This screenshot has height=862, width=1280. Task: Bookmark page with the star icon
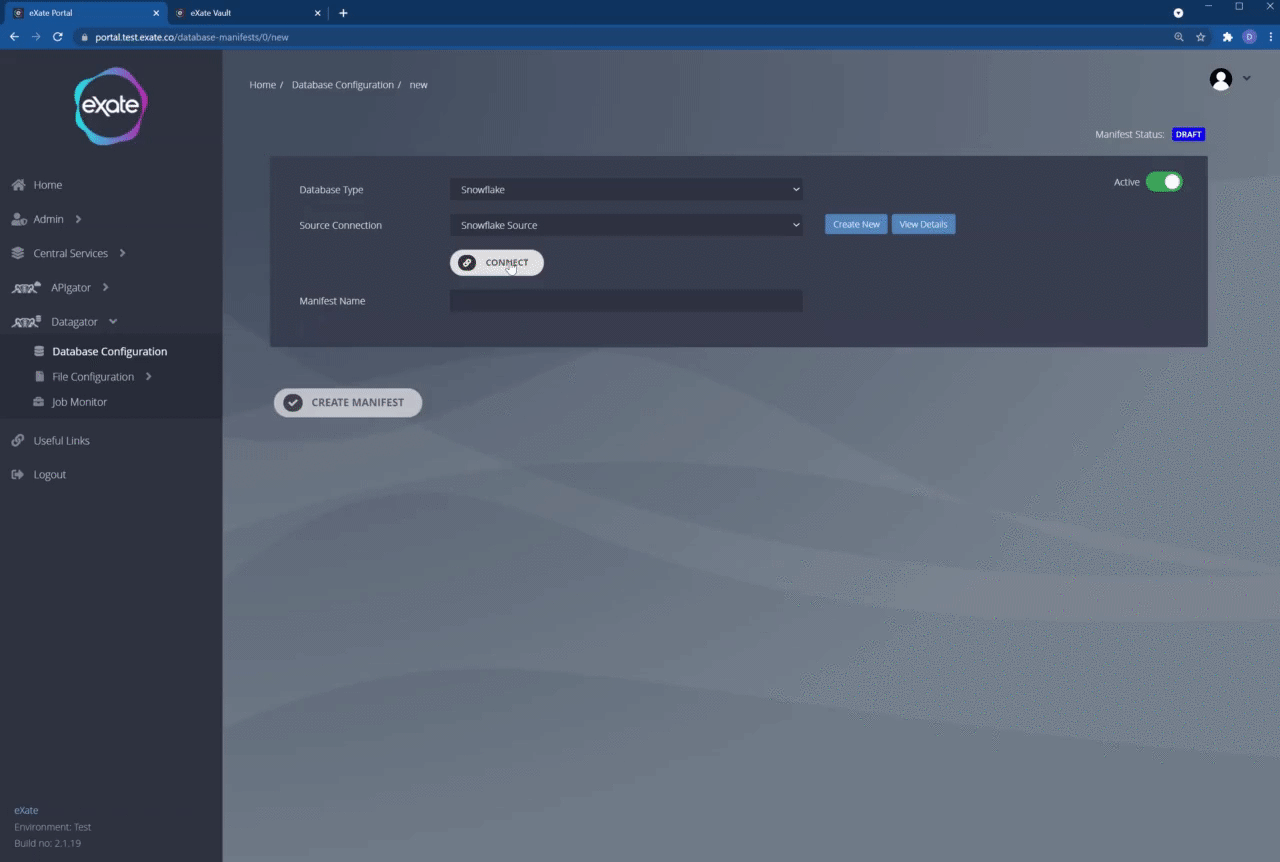click(x=1200, y=37)
